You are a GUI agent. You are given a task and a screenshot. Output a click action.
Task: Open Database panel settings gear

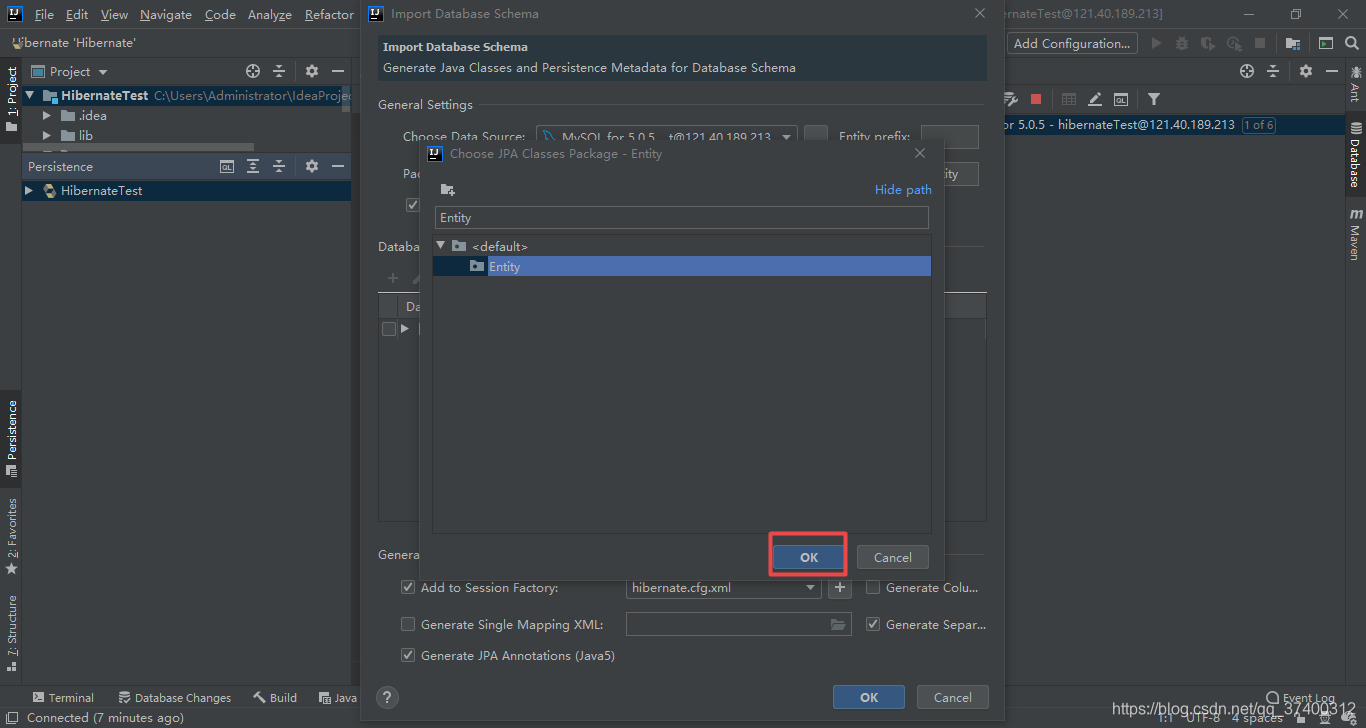(x=1306, y=71)
